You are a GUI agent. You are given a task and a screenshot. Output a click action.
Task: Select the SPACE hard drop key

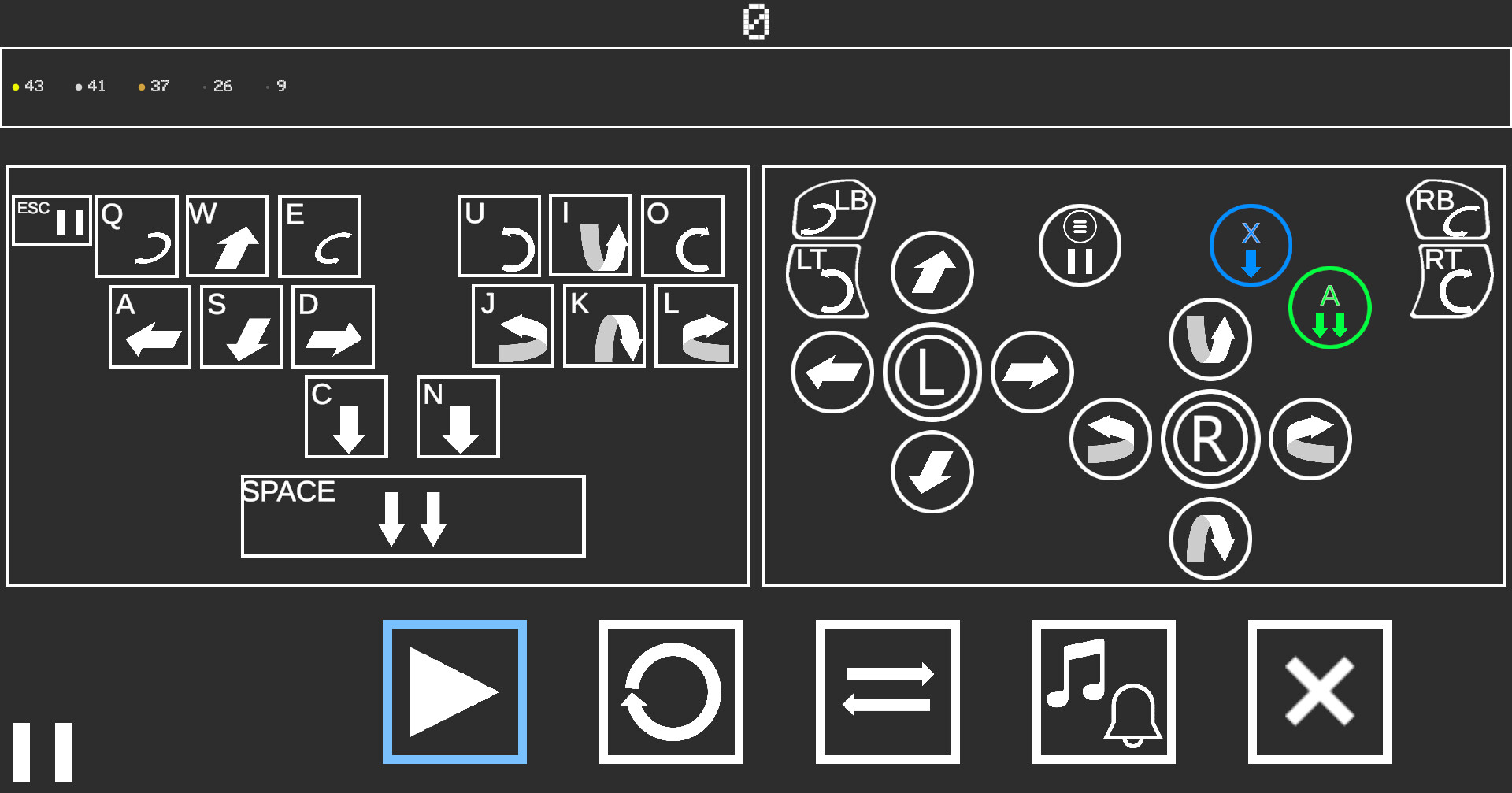click(x=413, y=517)
